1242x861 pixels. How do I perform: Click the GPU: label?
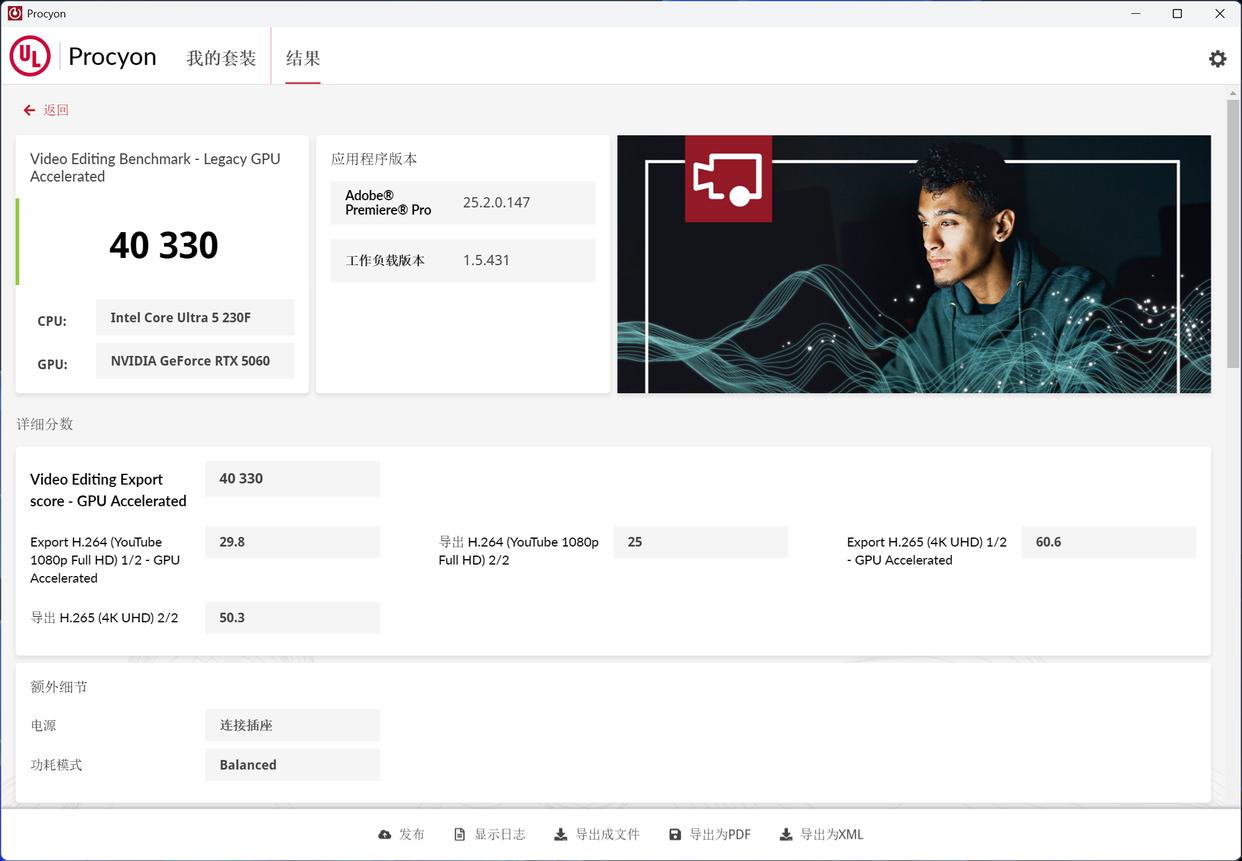point(52,364)
